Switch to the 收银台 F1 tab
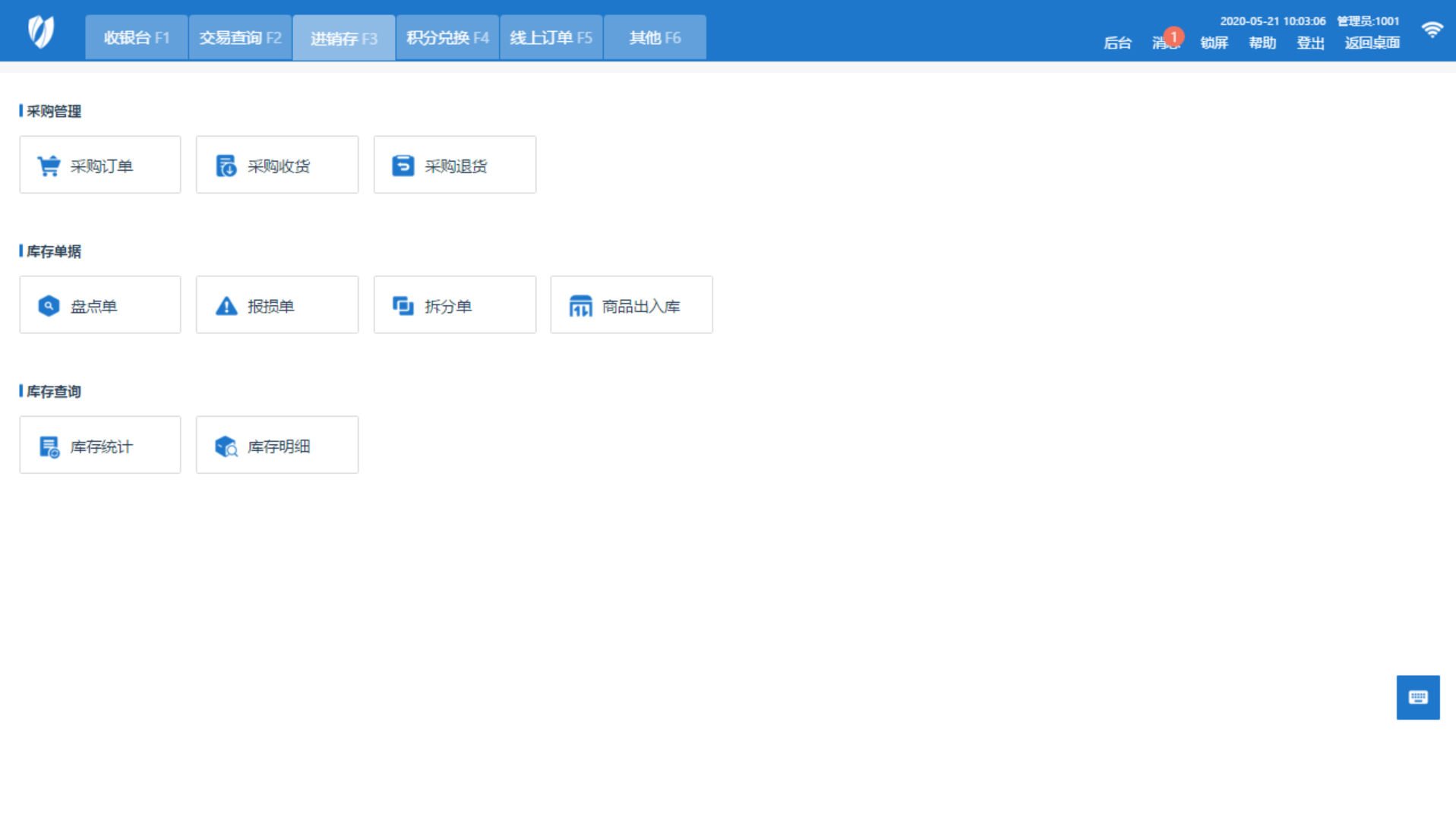This screenshot has height=820, width=1456. tap(136, 36)
